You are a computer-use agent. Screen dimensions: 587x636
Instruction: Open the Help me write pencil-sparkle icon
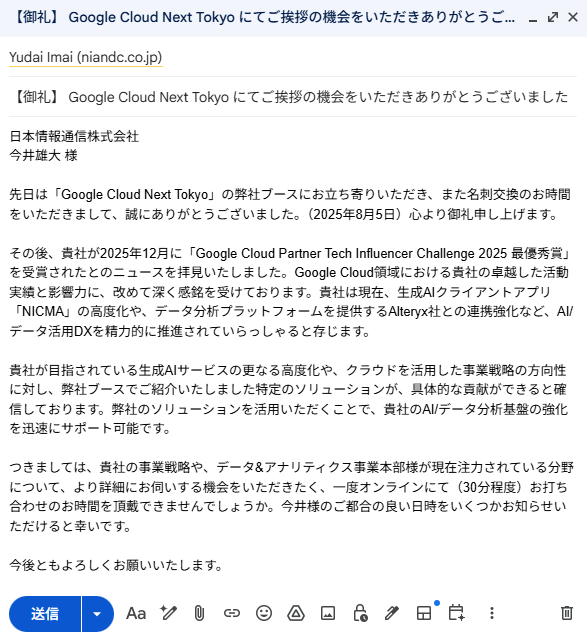(168, 613)
